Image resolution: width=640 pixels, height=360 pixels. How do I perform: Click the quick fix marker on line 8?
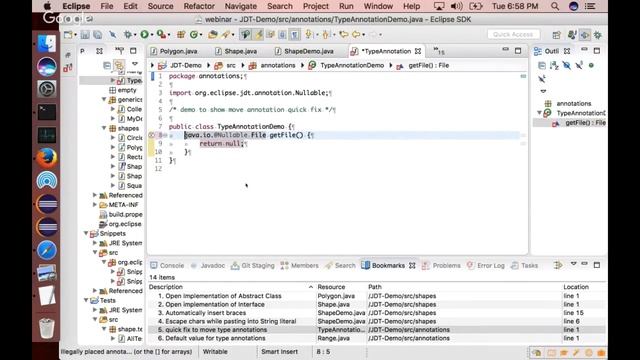pos(151,135)
